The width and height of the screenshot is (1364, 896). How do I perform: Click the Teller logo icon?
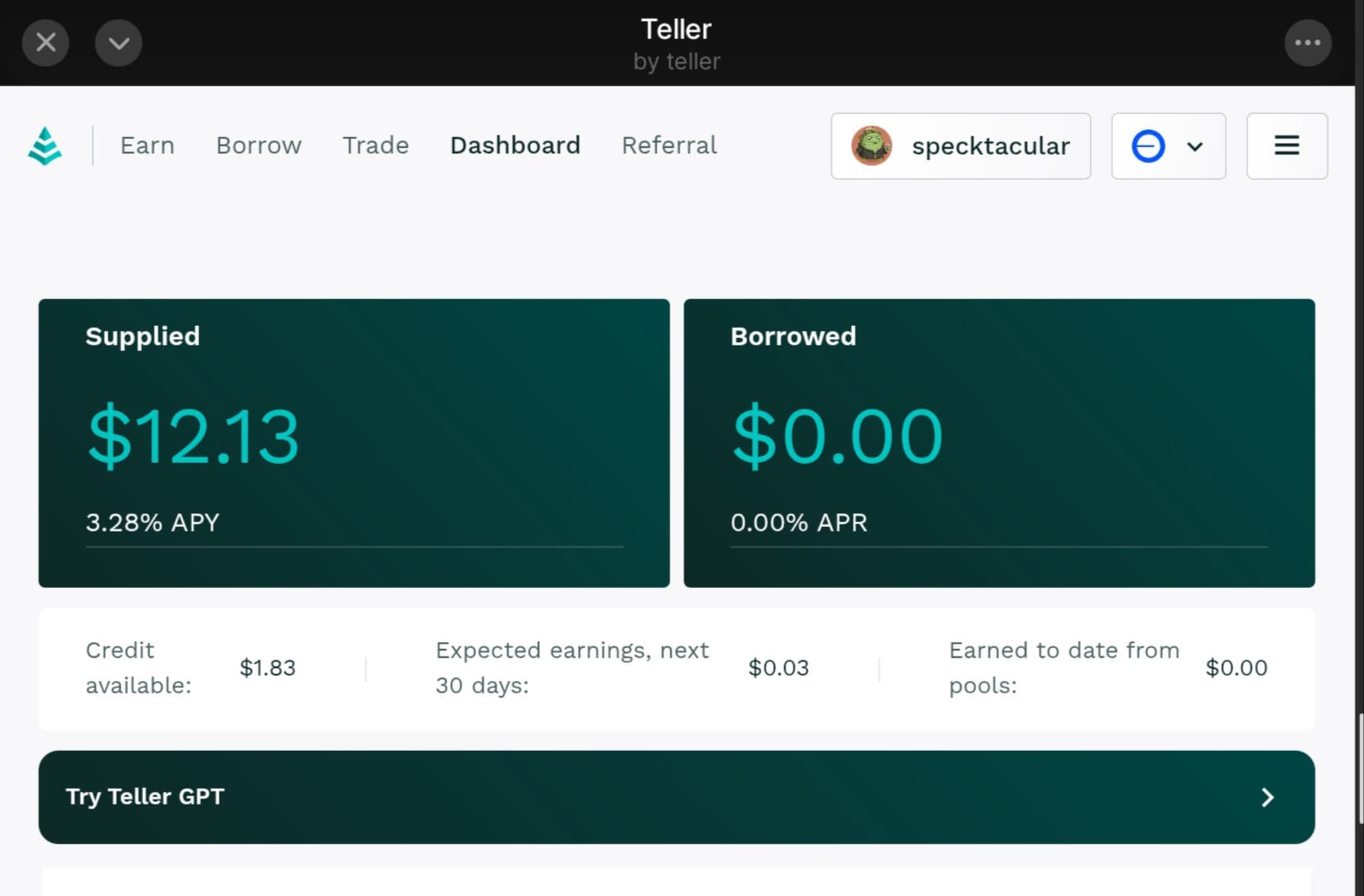point(45,146)
